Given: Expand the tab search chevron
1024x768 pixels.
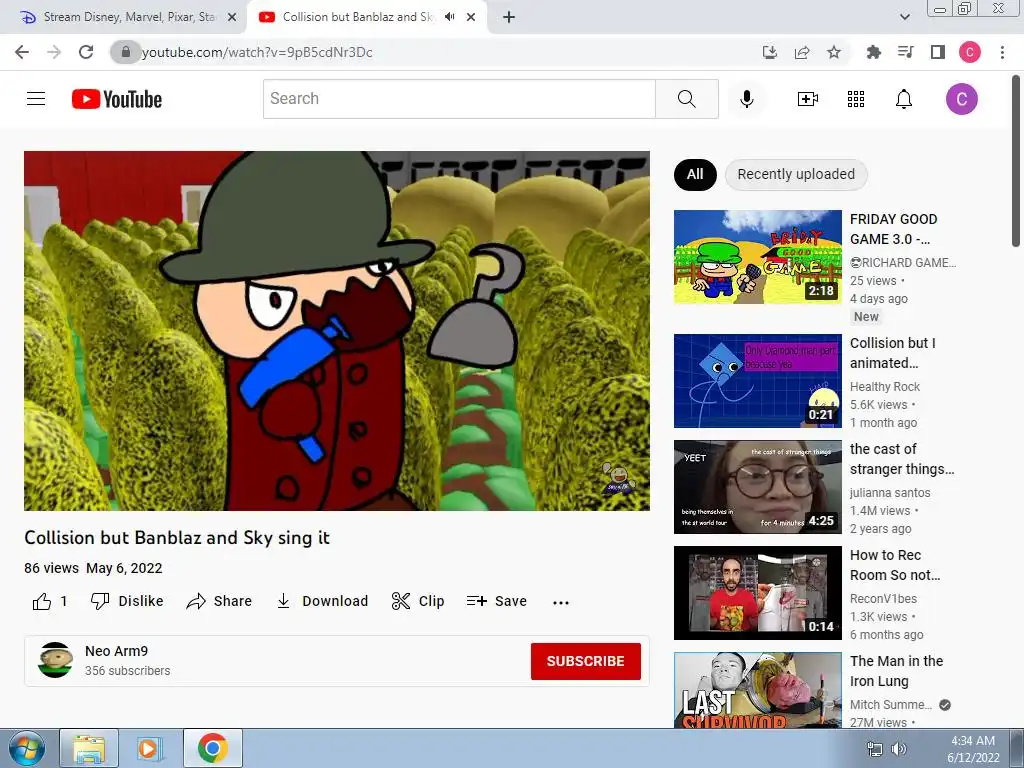Looking at the screenshot, I should pyautogui.click(x=904, y=17).
